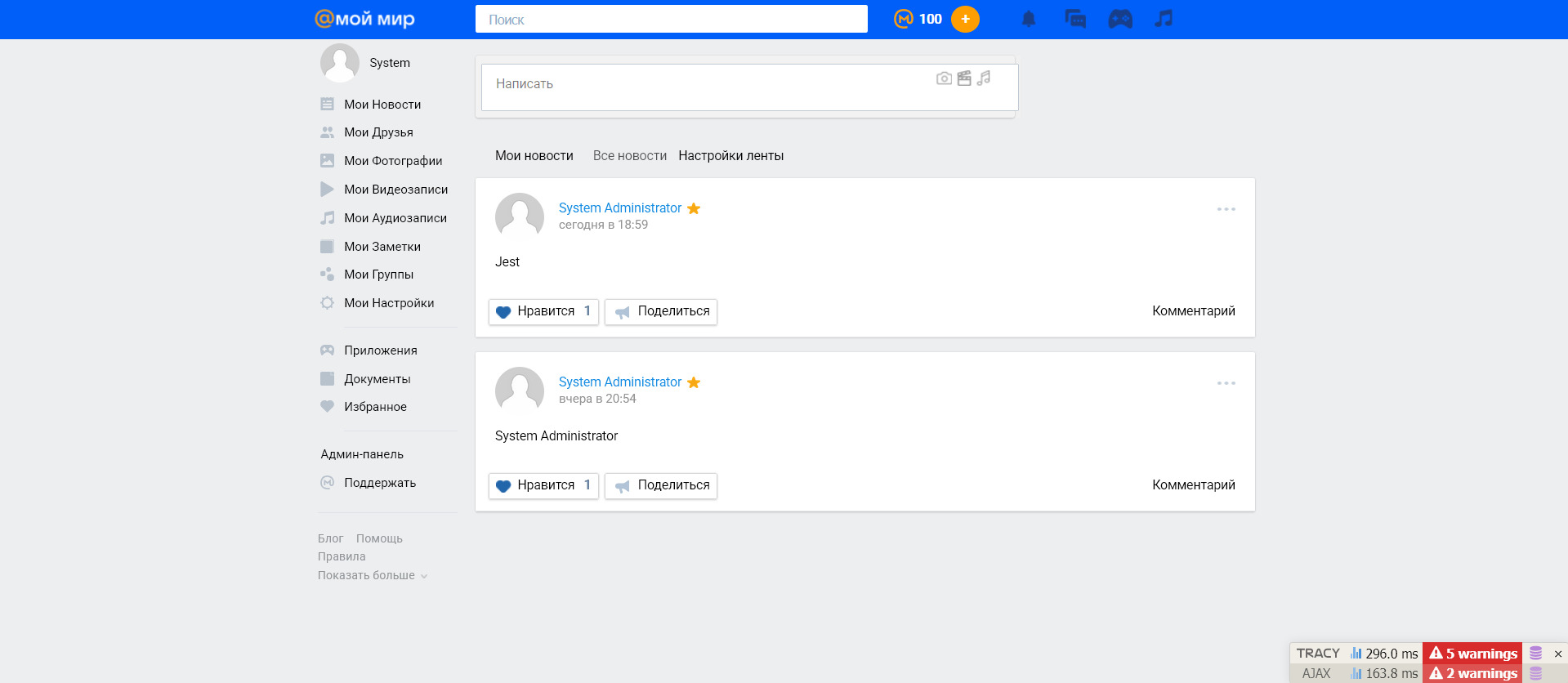Click the сегодня в 18:59 timestamp
Image resolution: width=1568 pixels, height=683 pixels.
[x=603, y=225]
